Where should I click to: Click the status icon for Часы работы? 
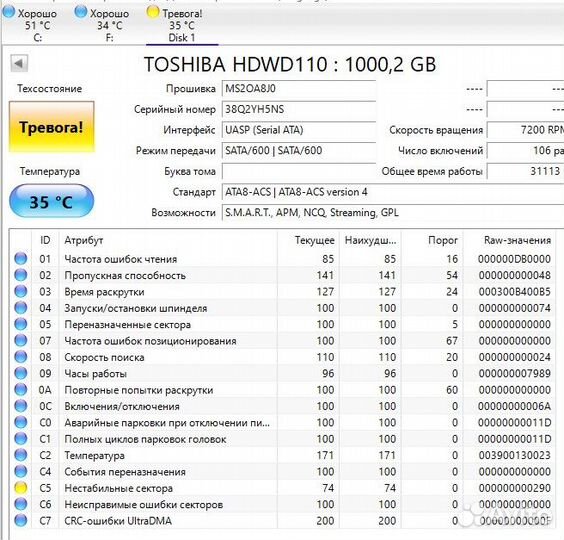coord(21,373)
